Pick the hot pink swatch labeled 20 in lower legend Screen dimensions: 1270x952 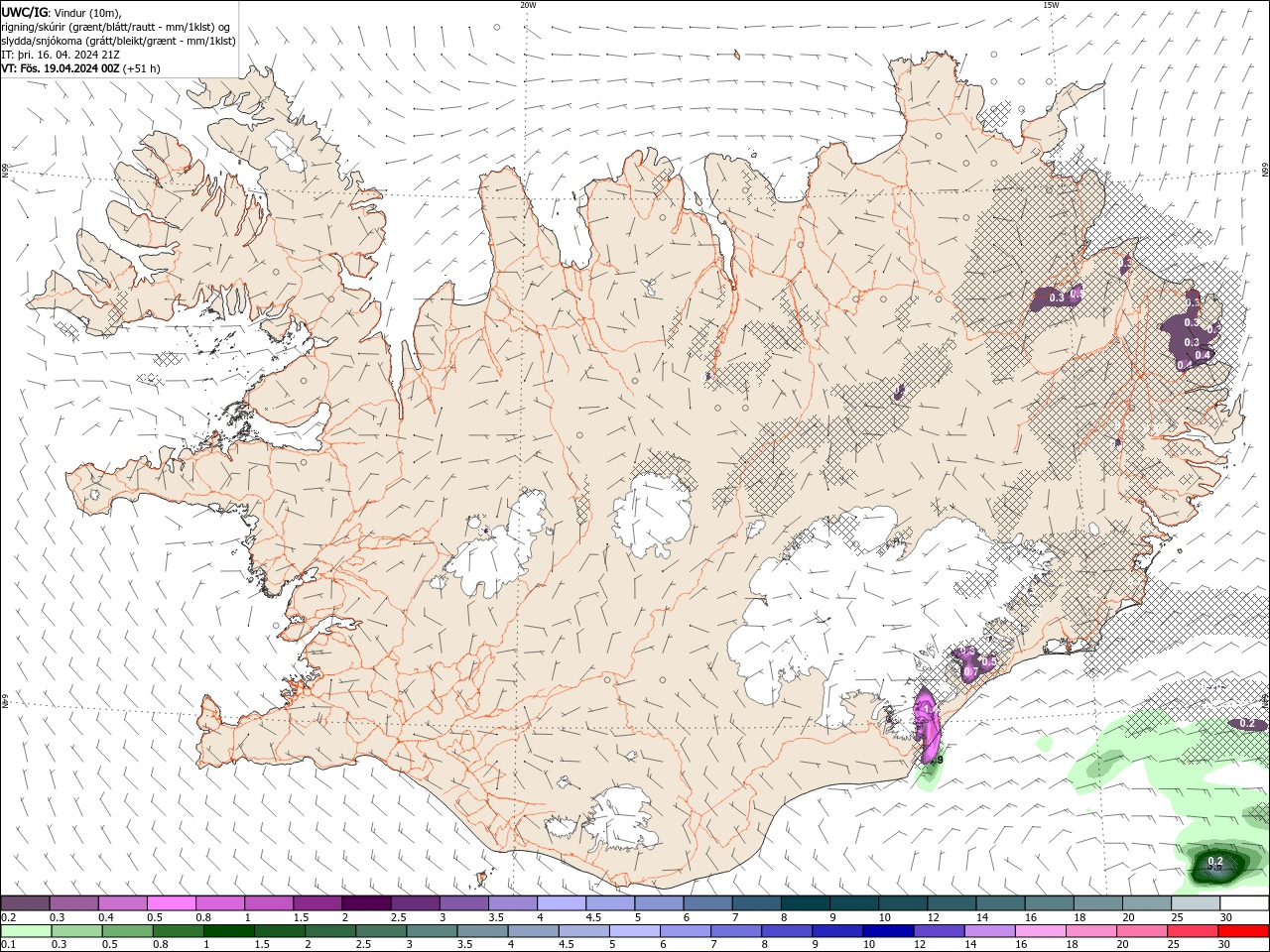[1142, 931]
